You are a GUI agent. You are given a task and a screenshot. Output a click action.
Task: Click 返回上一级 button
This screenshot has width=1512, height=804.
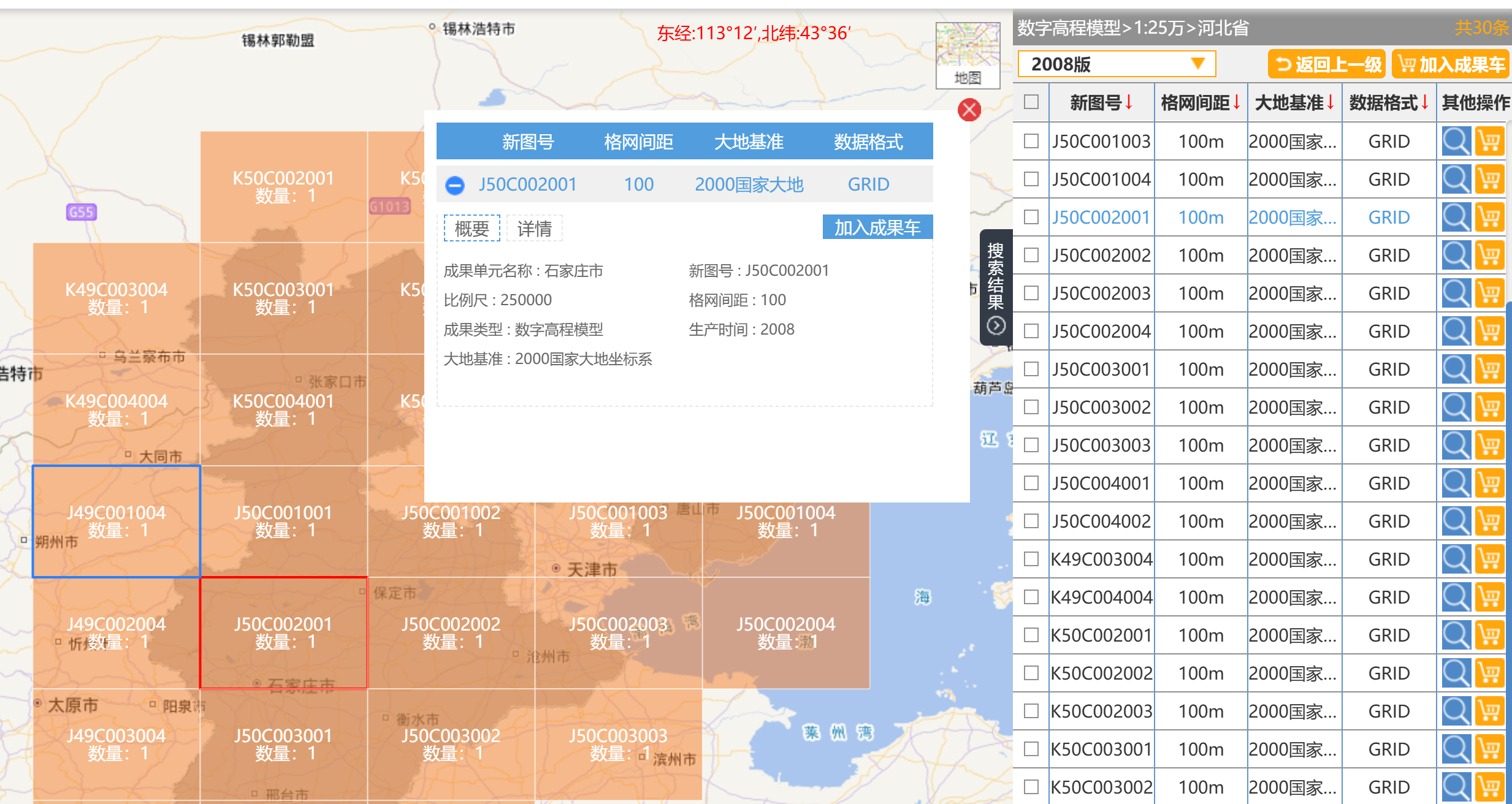click(1327, 64)
